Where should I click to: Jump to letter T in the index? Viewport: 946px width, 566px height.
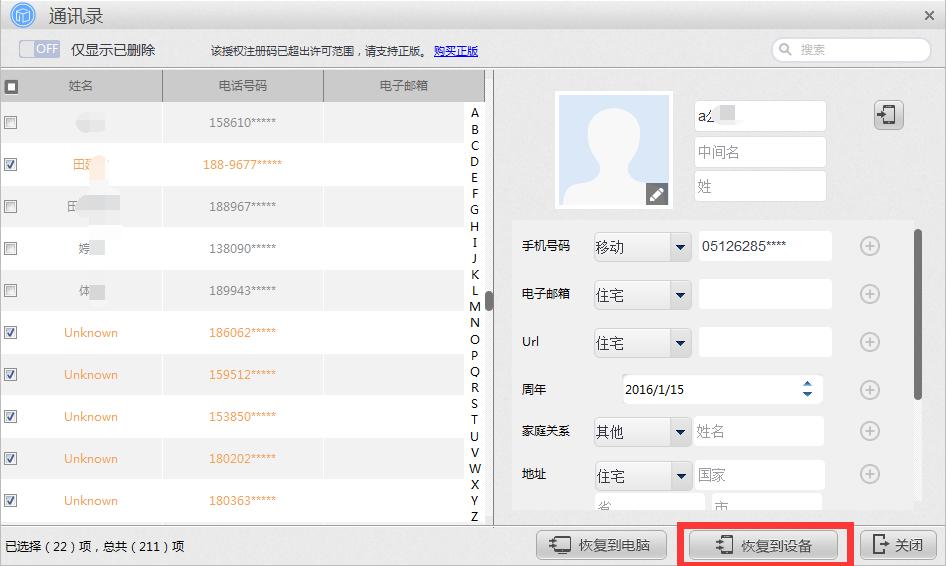coord(475,419)
